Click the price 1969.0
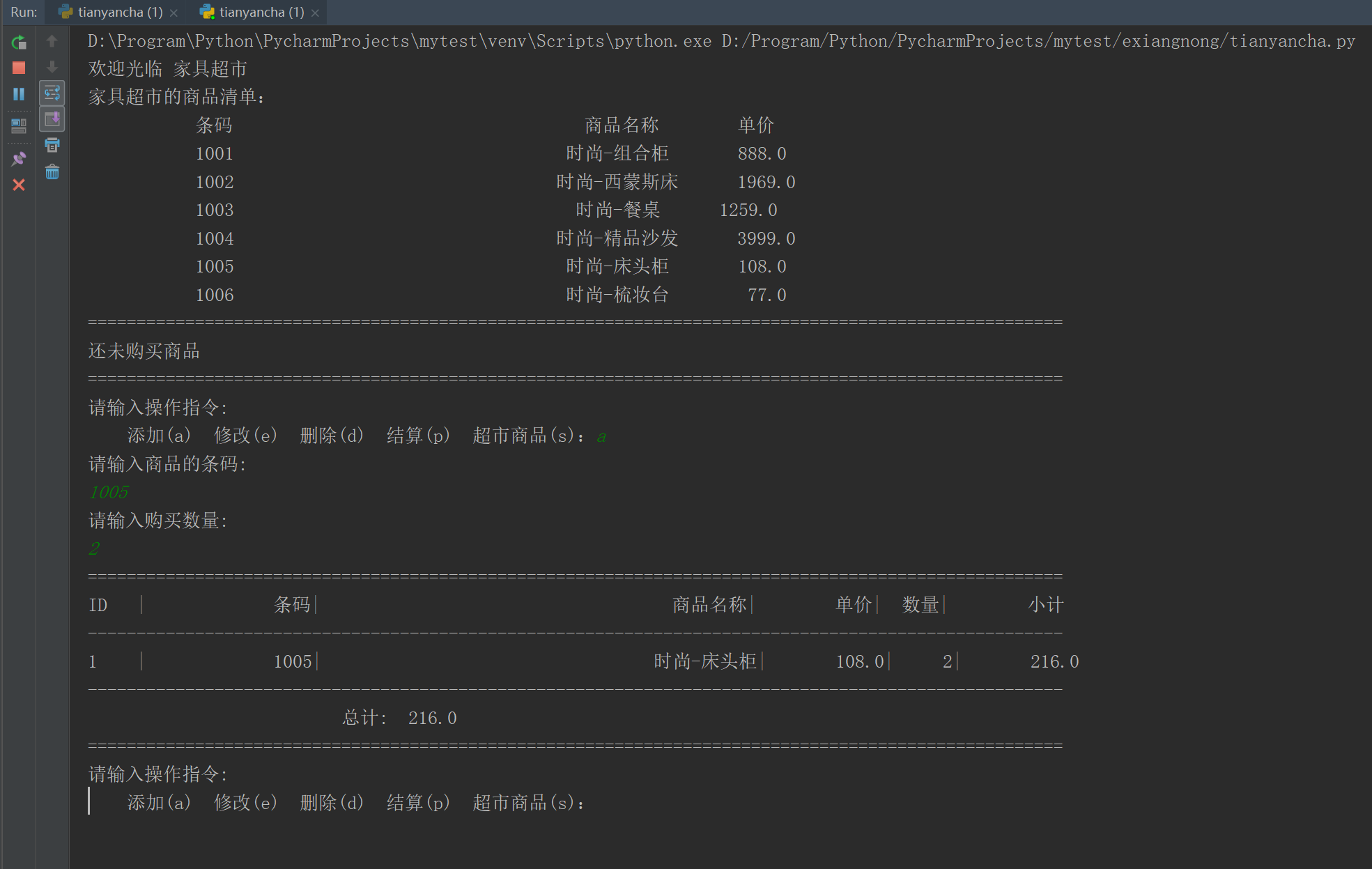 766,182
